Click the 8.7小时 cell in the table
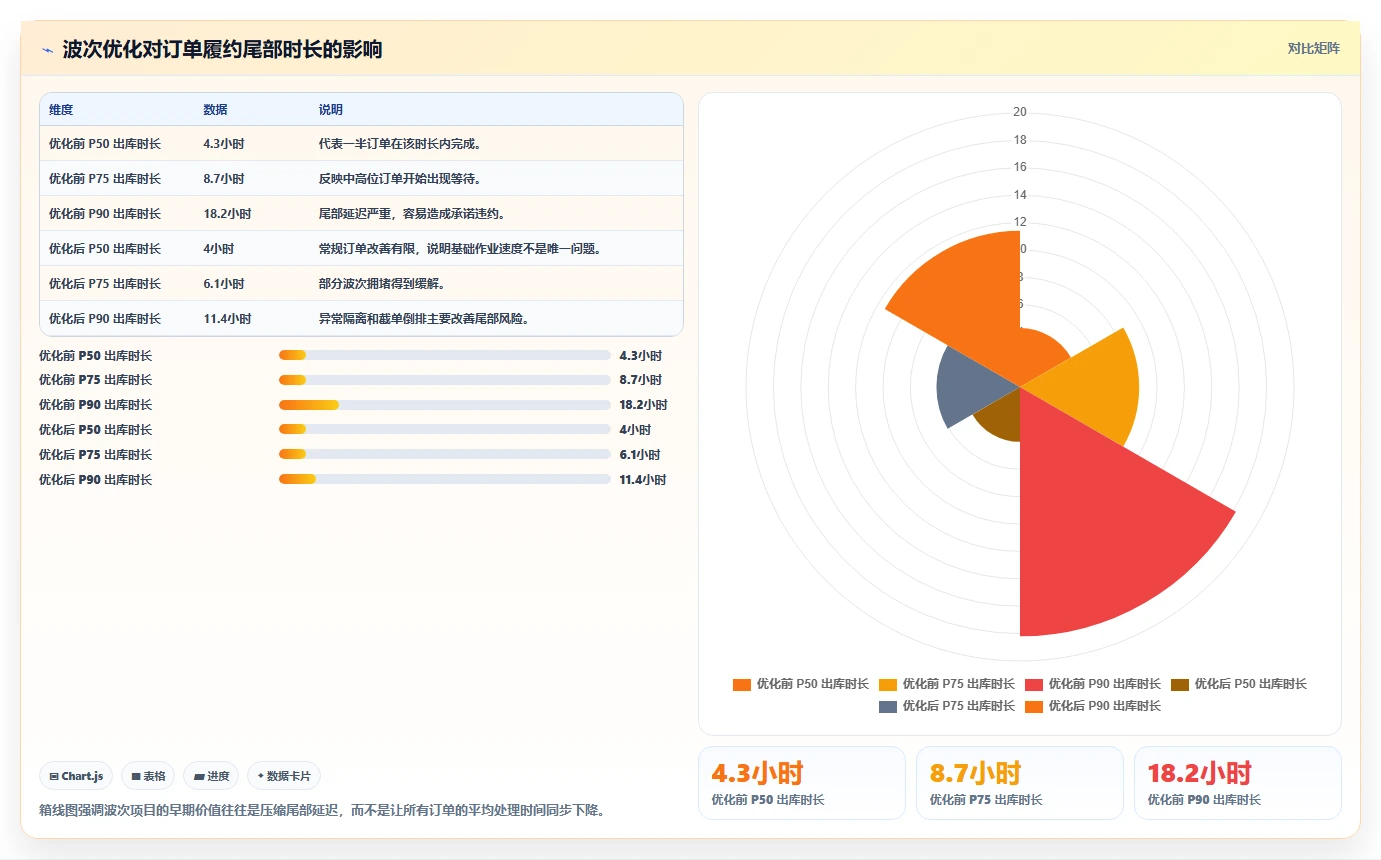The height and width of the screenshot is (860, 1381). click(224, 179)
